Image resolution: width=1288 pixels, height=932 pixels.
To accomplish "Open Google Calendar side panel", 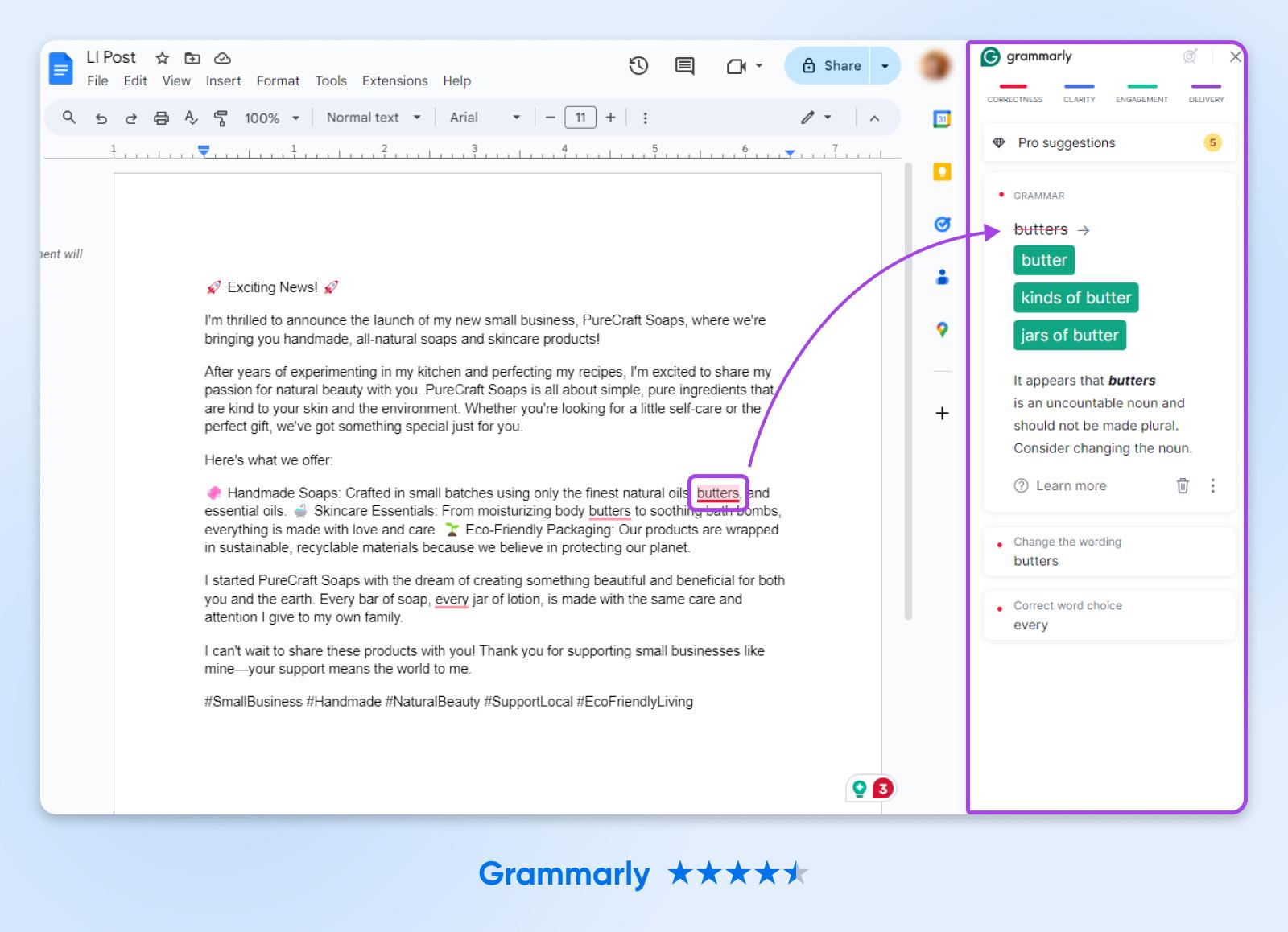I will (x=942, y=119).
